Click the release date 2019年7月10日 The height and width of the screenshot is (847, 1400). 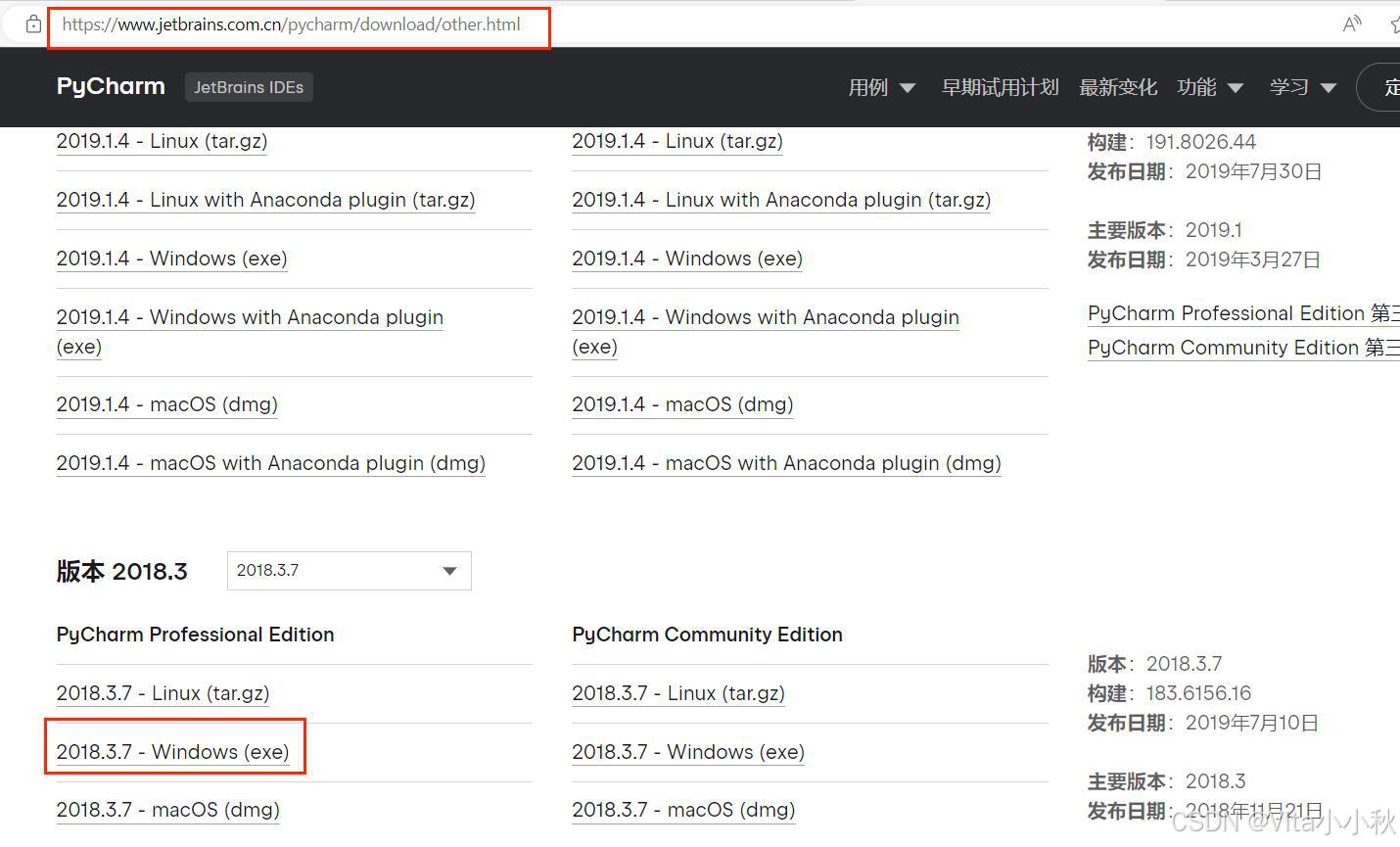pos(1252,723)
